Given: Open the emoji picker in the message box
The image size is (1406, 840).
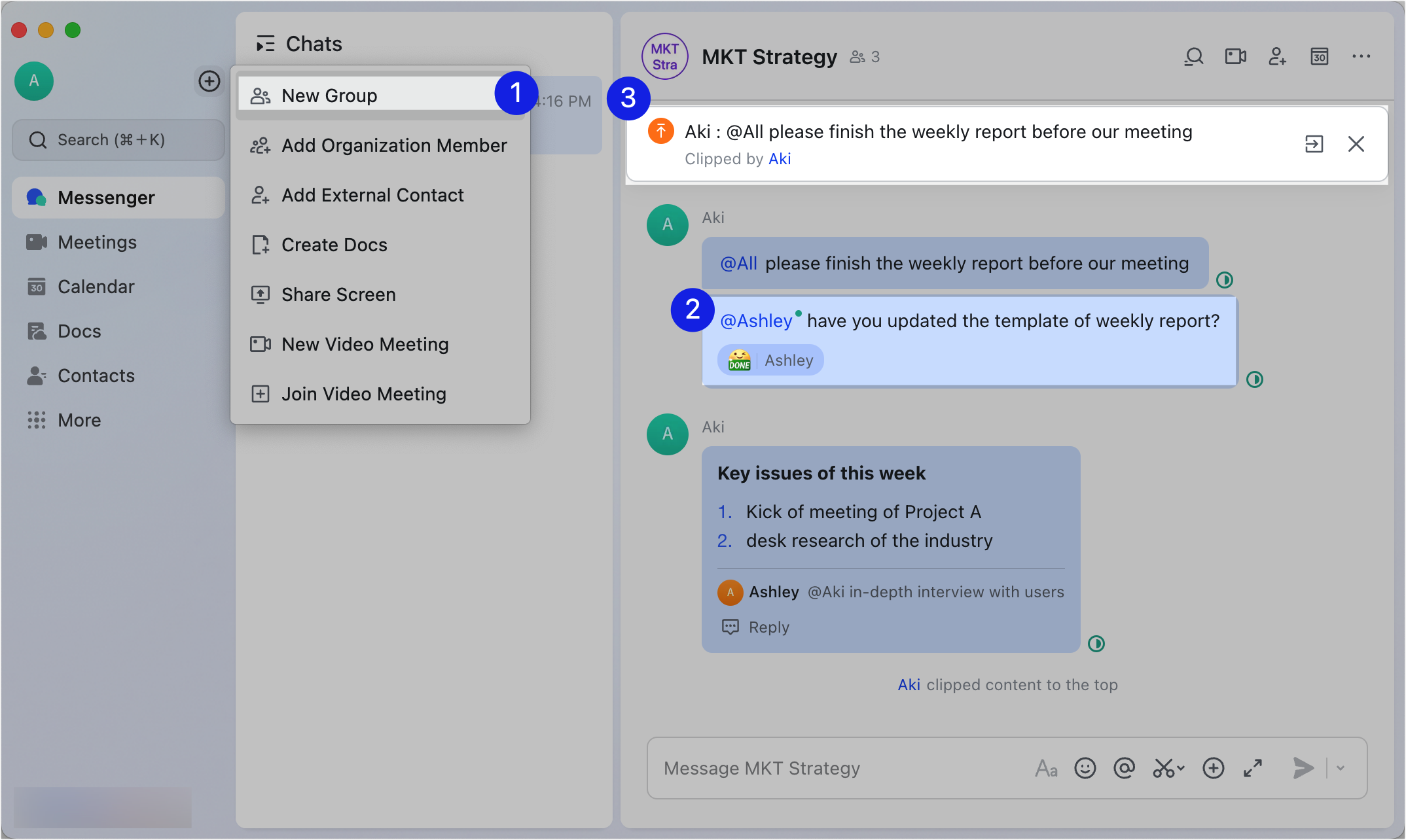Looking at the screenshot, I should click(x=1085, y=768).
